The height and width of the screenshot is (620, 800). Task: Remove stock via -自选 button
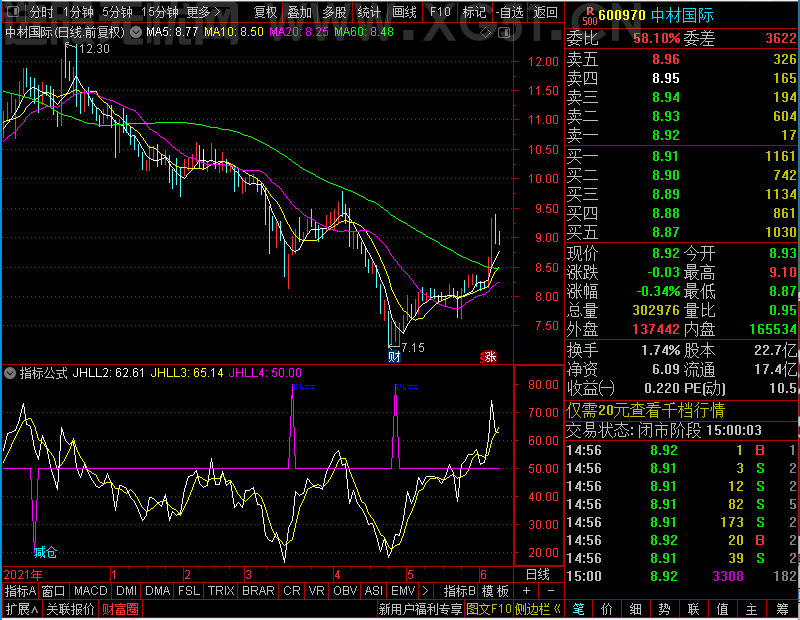[x=509, y=12]
